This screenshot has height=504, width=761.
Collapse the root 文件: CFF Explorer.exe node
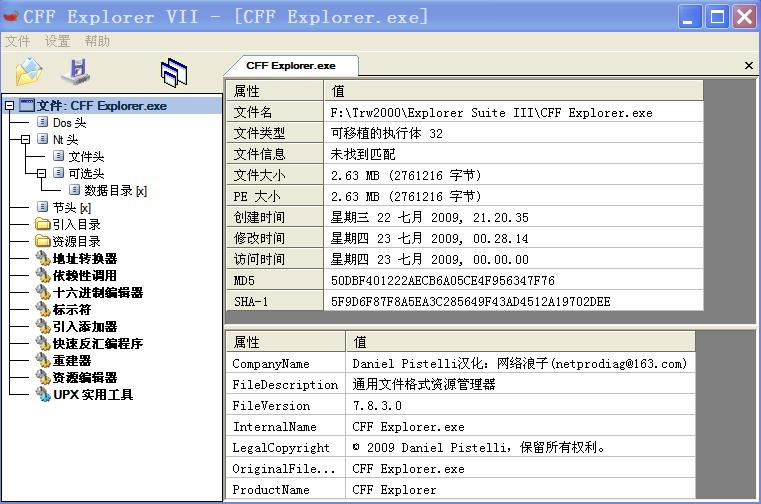10,105
